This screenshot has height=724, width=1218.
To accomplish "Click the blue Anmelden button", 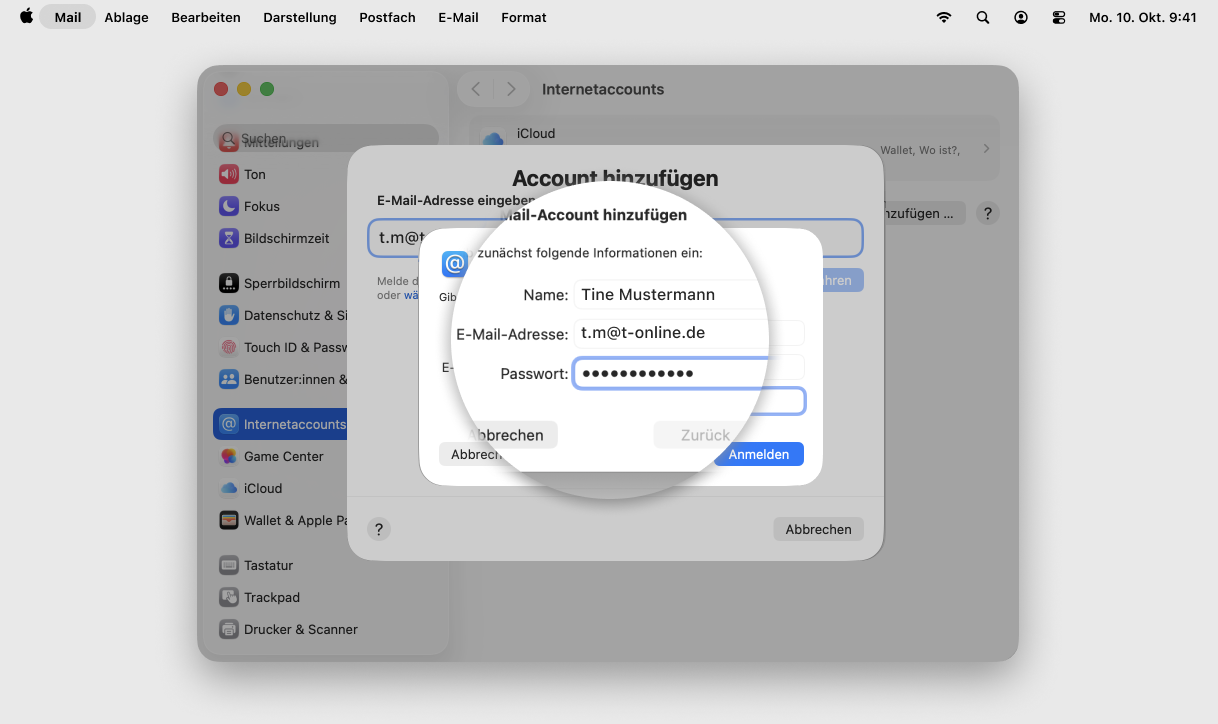I will click(x=758, y=454).
